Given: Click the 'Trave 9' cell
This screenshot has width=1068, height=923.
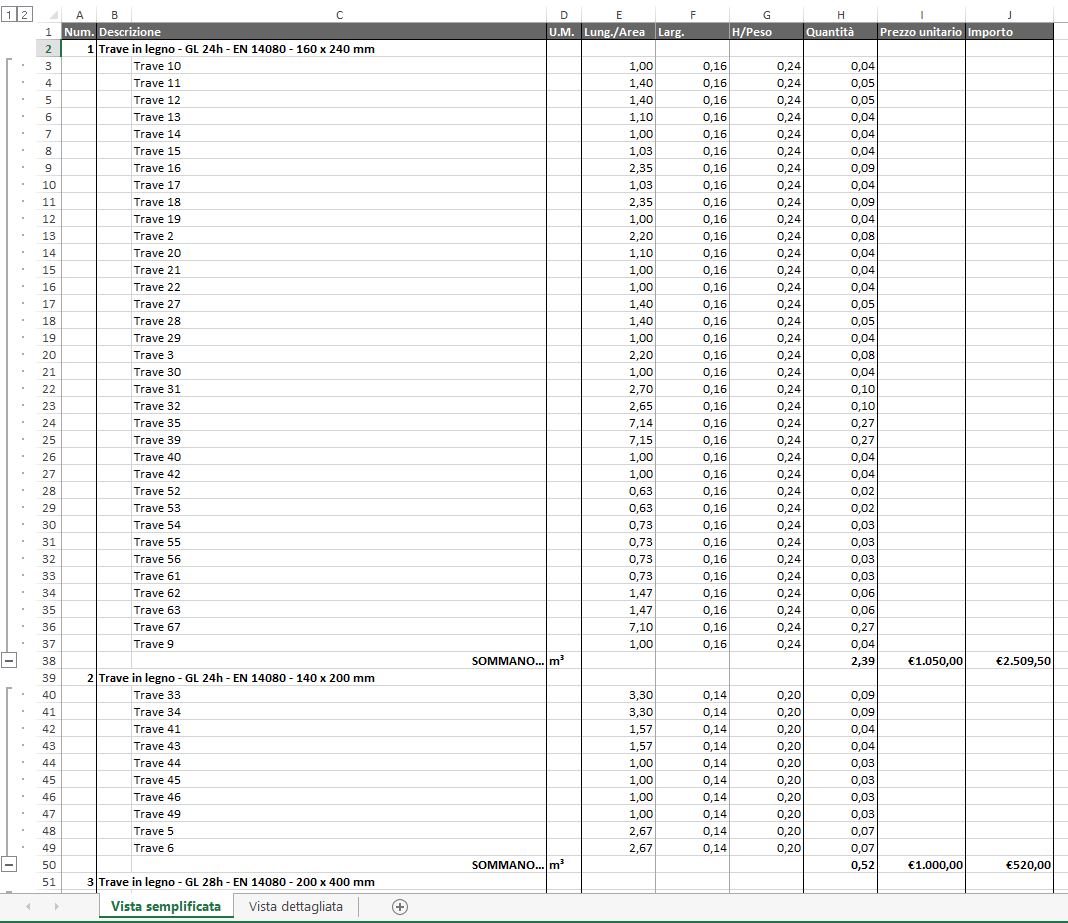Looking at the screenshot, I should pyautogui.click(x=339, y=644).
